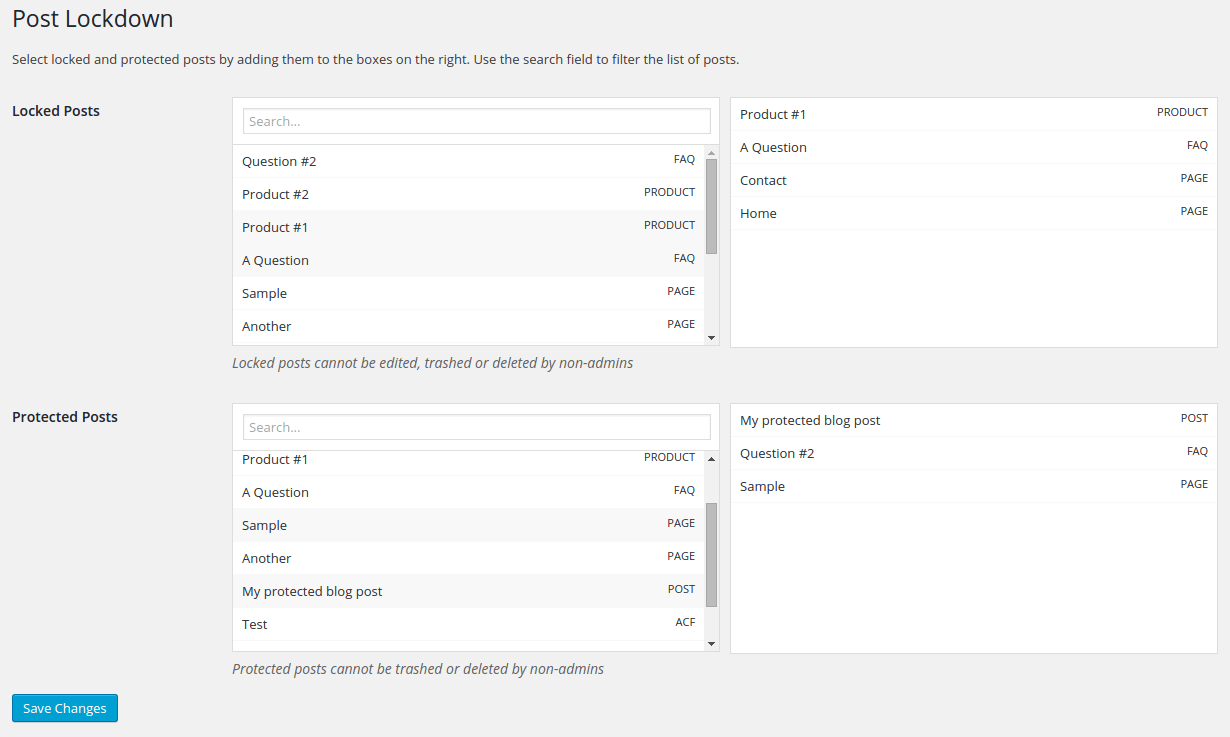The image size is (1230, 737).
Task: Select A Question in Locked Posts available list
Action: click(469, 260)
